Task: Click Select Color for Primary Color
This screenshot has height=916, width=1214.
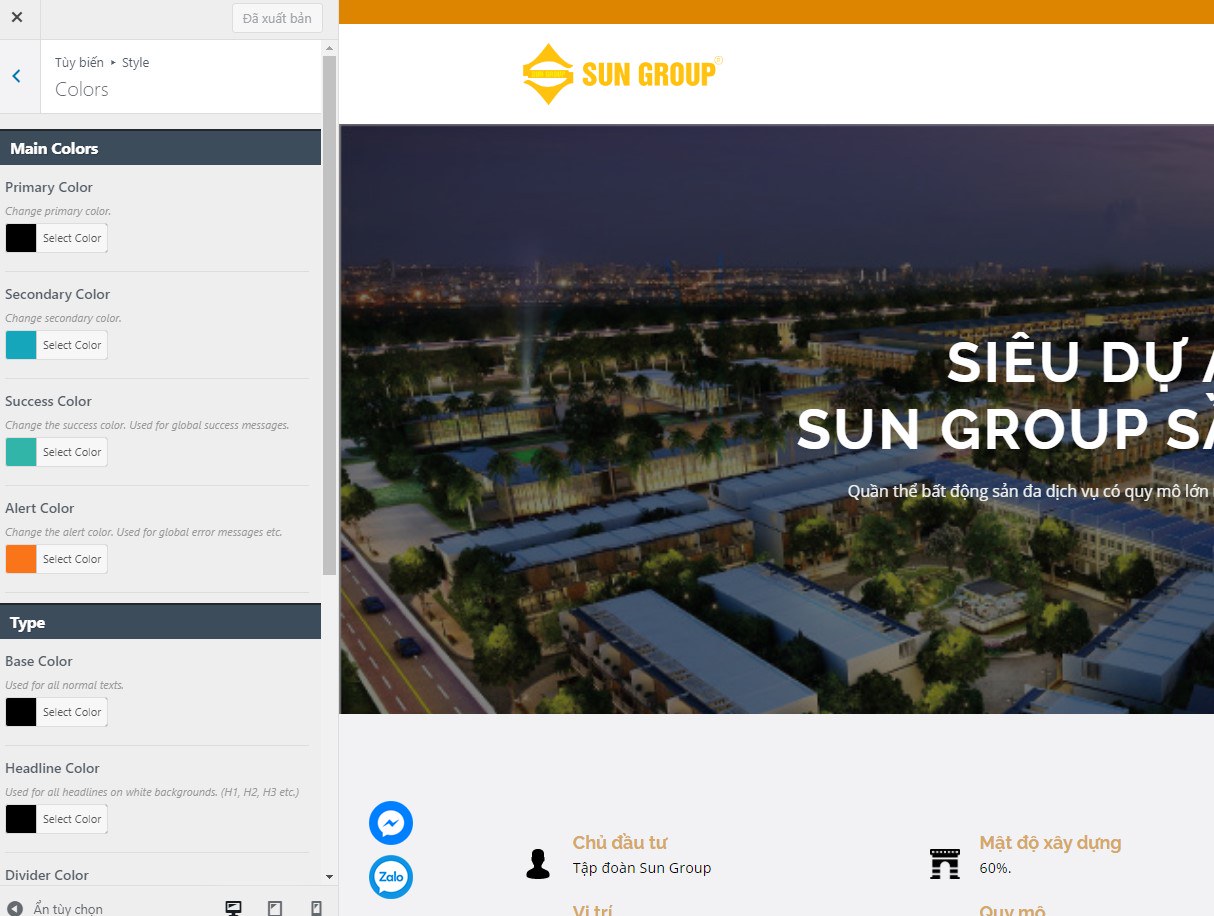Action: pyautogui.click(x=72, y=238)
